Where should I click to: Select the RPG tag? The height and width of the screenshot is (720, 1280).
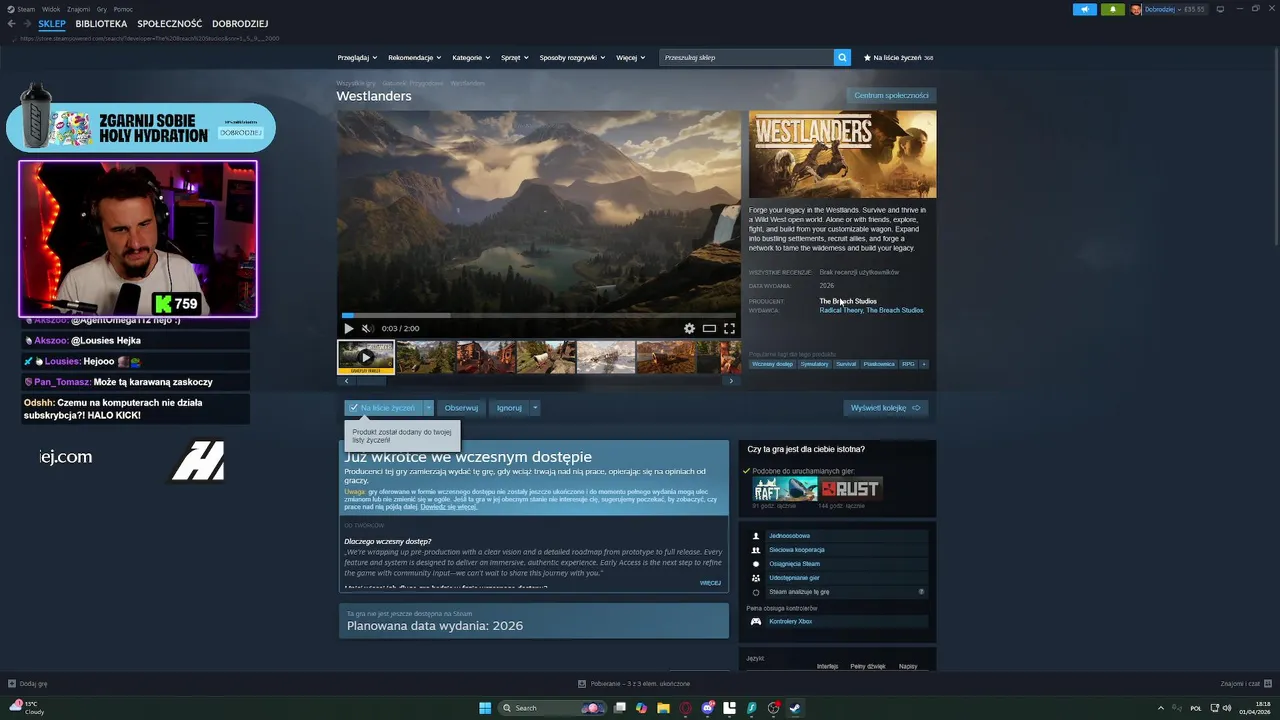click(908, 364)
